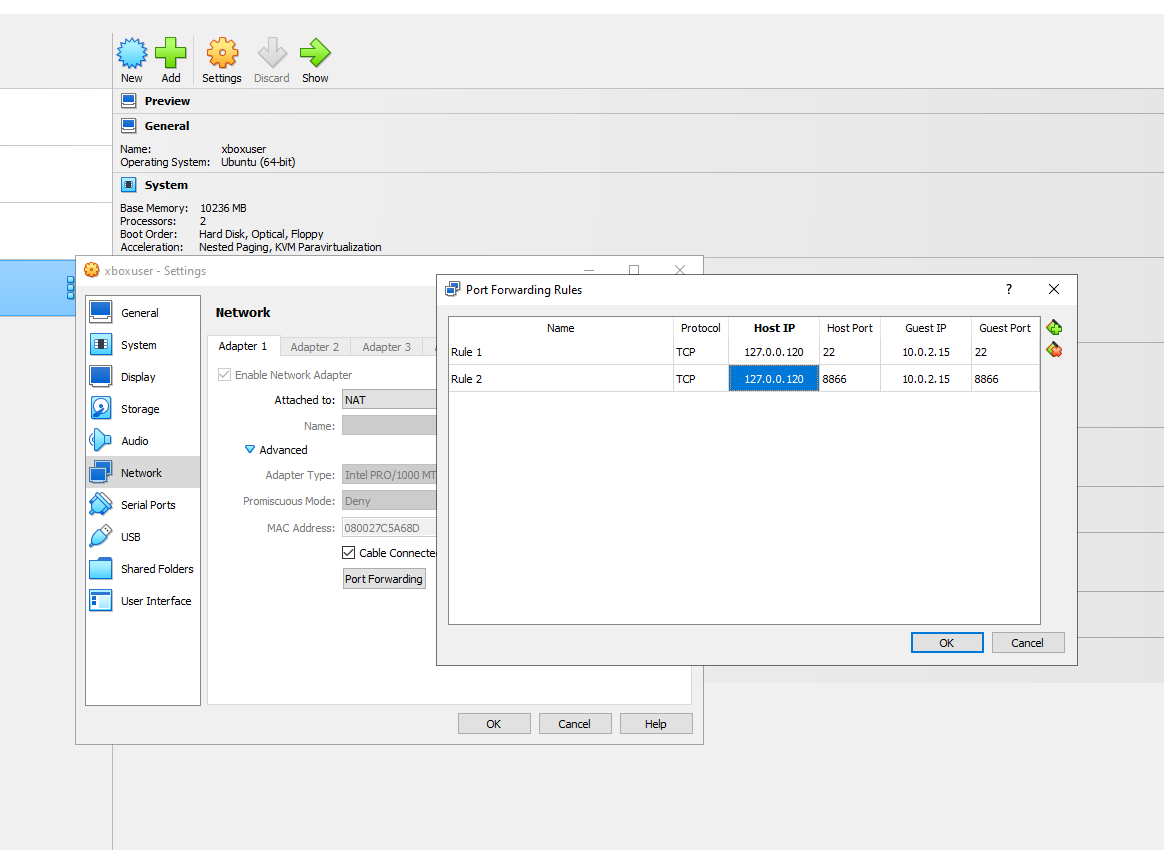This screenshot has height=850, width=1164.
Task: Toggle the Enable Network Adapter checkbox
Action: [225, 375]
